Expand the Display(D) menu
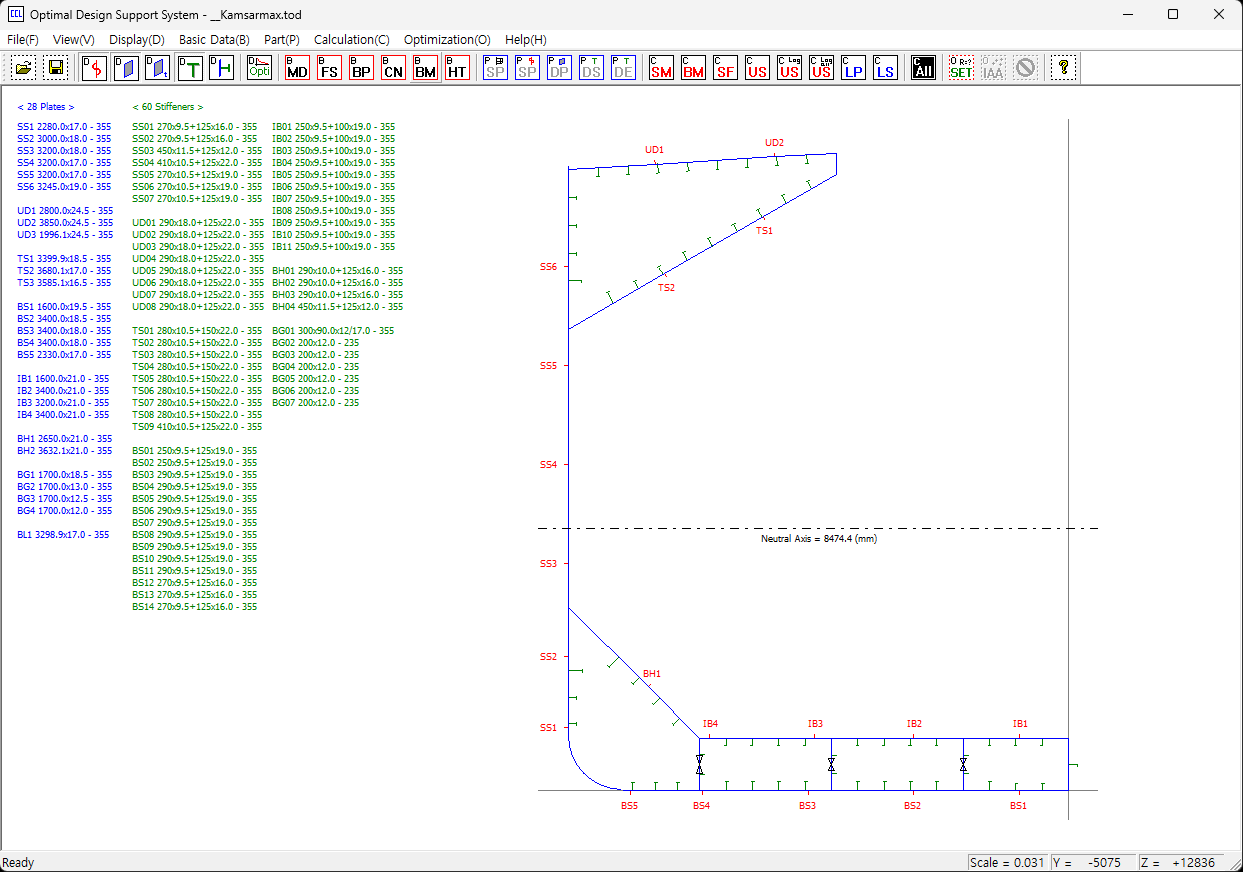Image resolution: width=1243 pixels, height=872 pixels. coord(137,39)
